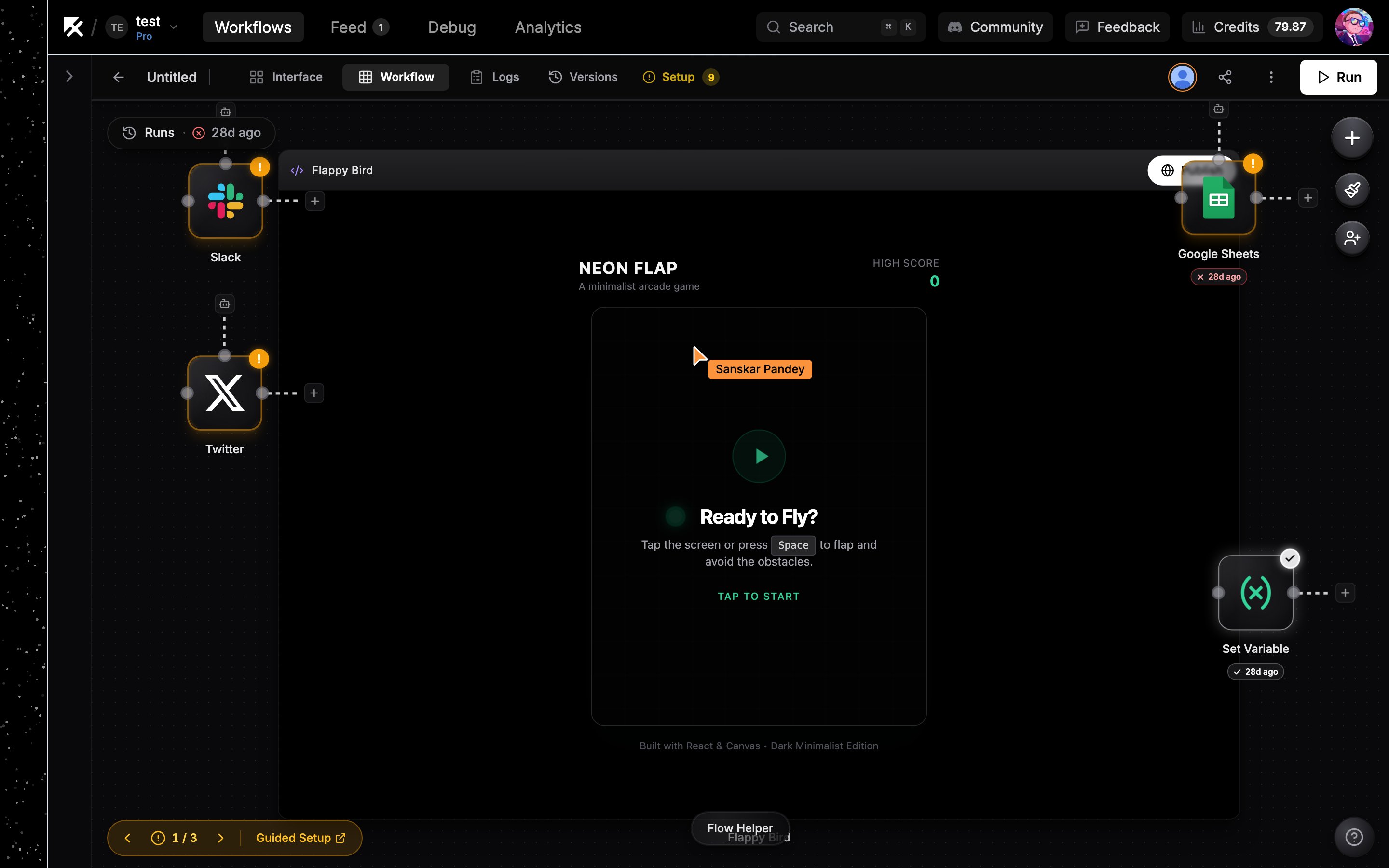
Task: Click the Set Variable checkmark badge
Action: [x=1290, y=558]
